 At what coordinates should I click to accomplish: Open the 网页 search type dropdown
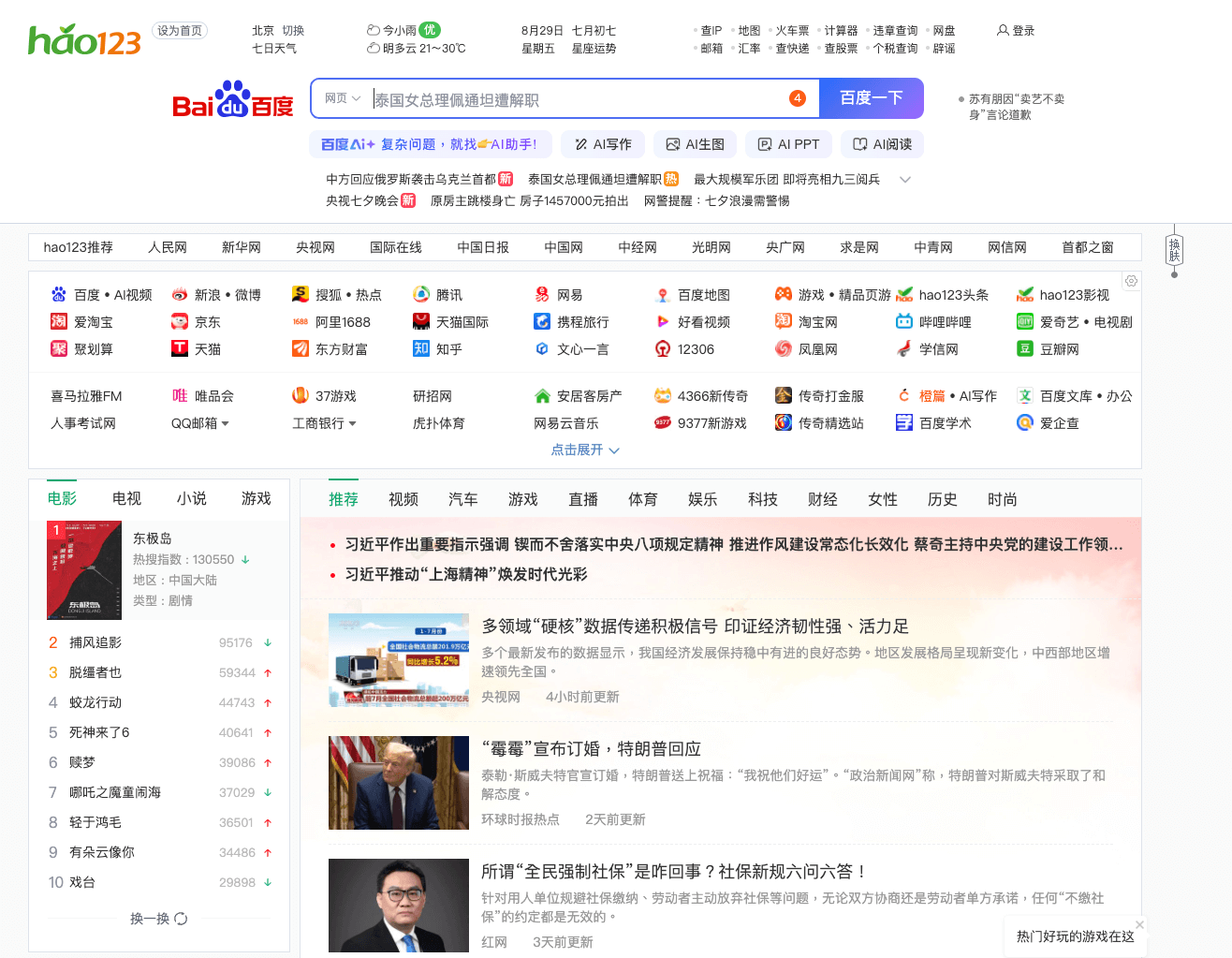click(x=343, y=98)
